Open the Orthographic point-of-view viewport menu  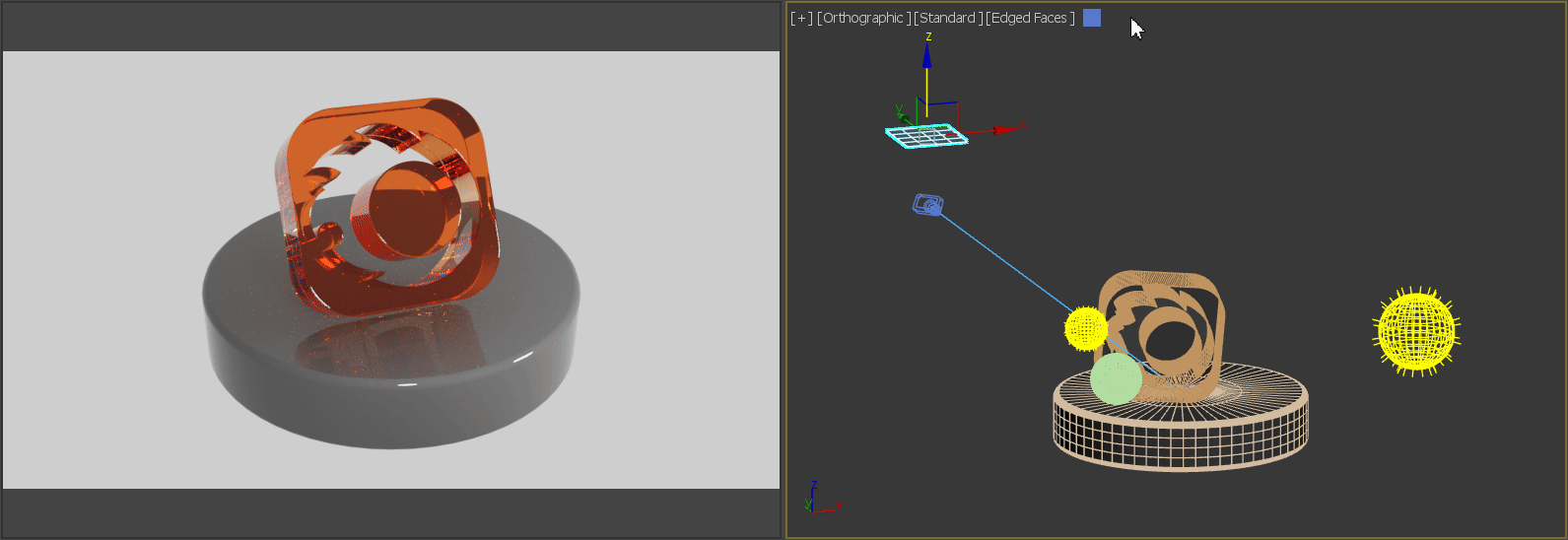(x=863, y=18)
